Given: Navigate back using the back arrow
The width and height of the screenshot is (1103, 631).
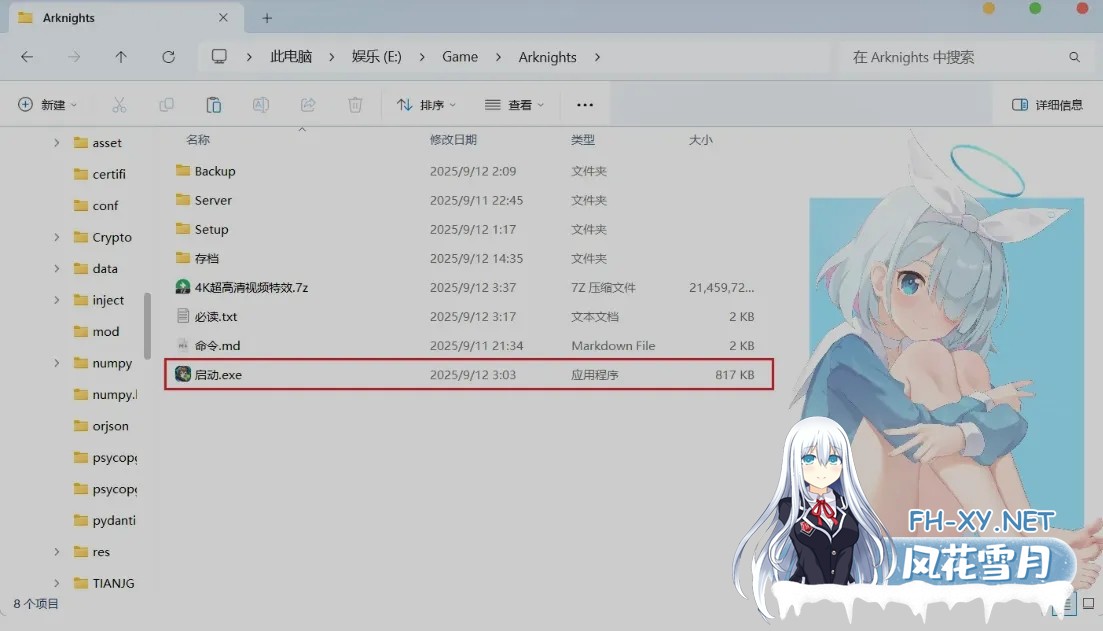Looking at the screenshot, I should coord(27,57).
